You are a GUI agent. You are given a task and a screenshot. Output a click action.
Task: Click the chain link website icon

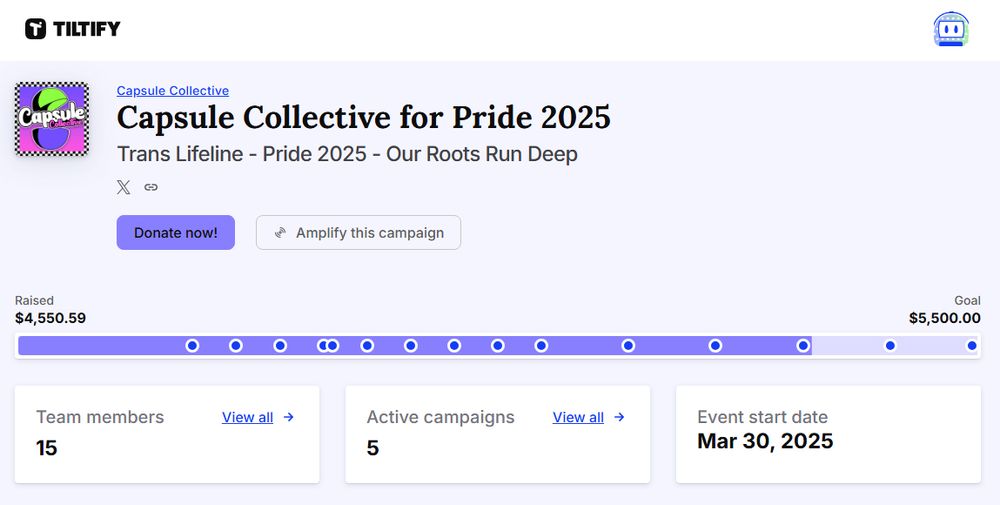pos(151,187)
